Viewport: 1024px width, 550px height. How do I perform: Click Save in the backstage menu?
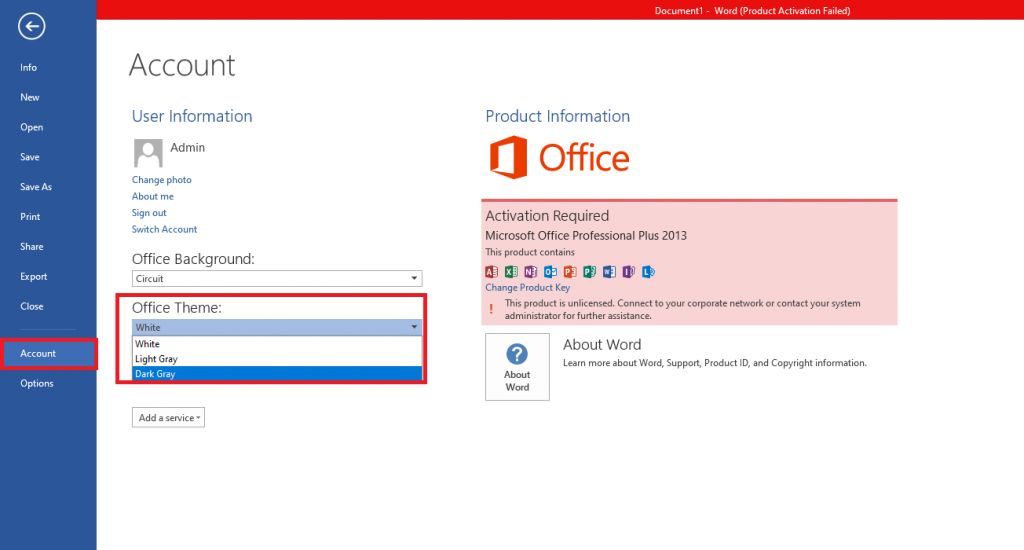(x=48, y=157)
